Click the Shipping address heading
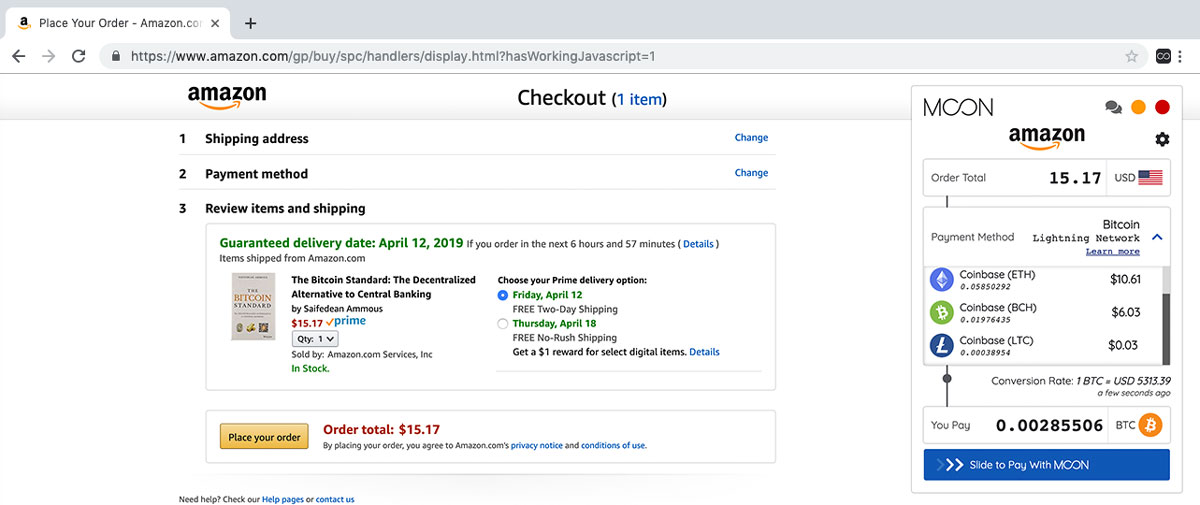The image size is (1200, 505). pyautogui.click(x=257, y=139)
